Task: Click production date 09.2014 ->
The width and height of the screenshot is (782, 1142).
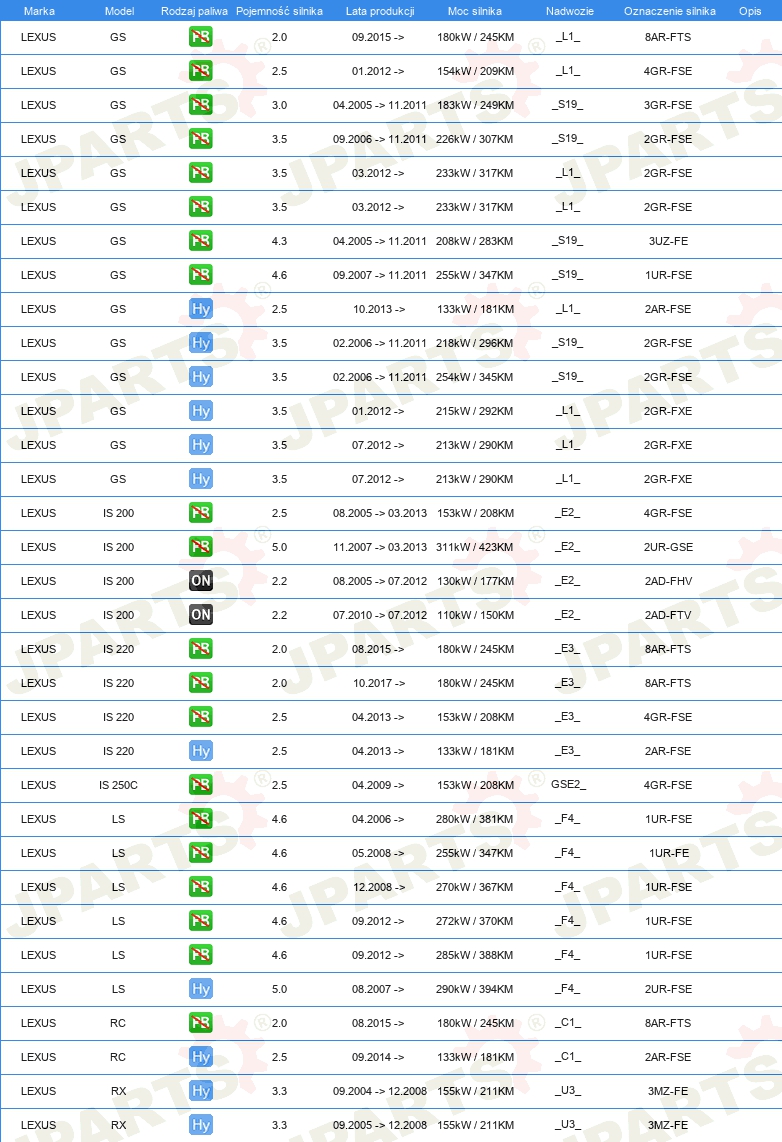Action: click(379, 1057)
